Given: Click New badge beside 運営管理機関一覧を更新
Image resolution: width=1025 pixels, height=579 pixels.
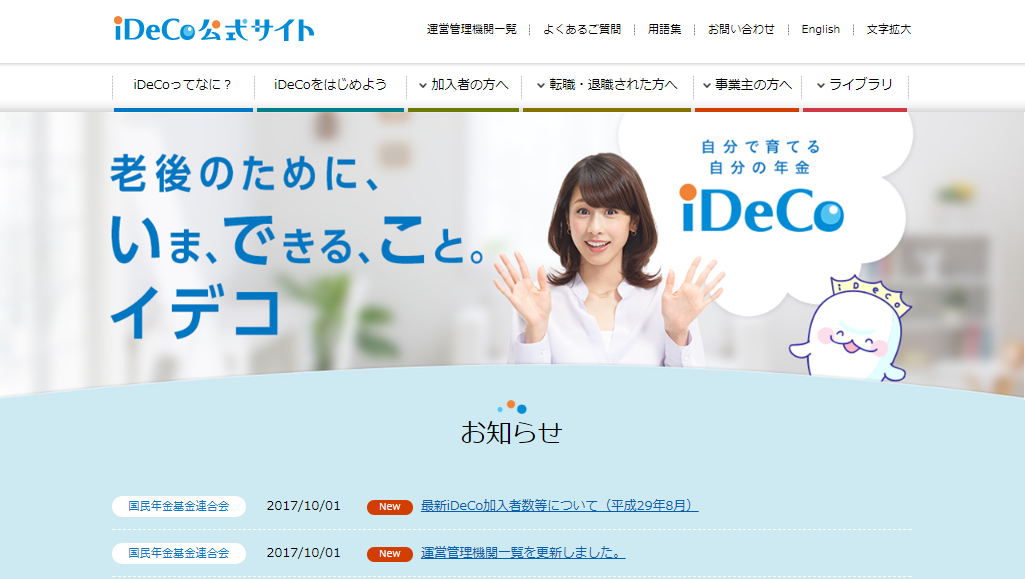Looking at the screenshot, I should pos(390,554).
